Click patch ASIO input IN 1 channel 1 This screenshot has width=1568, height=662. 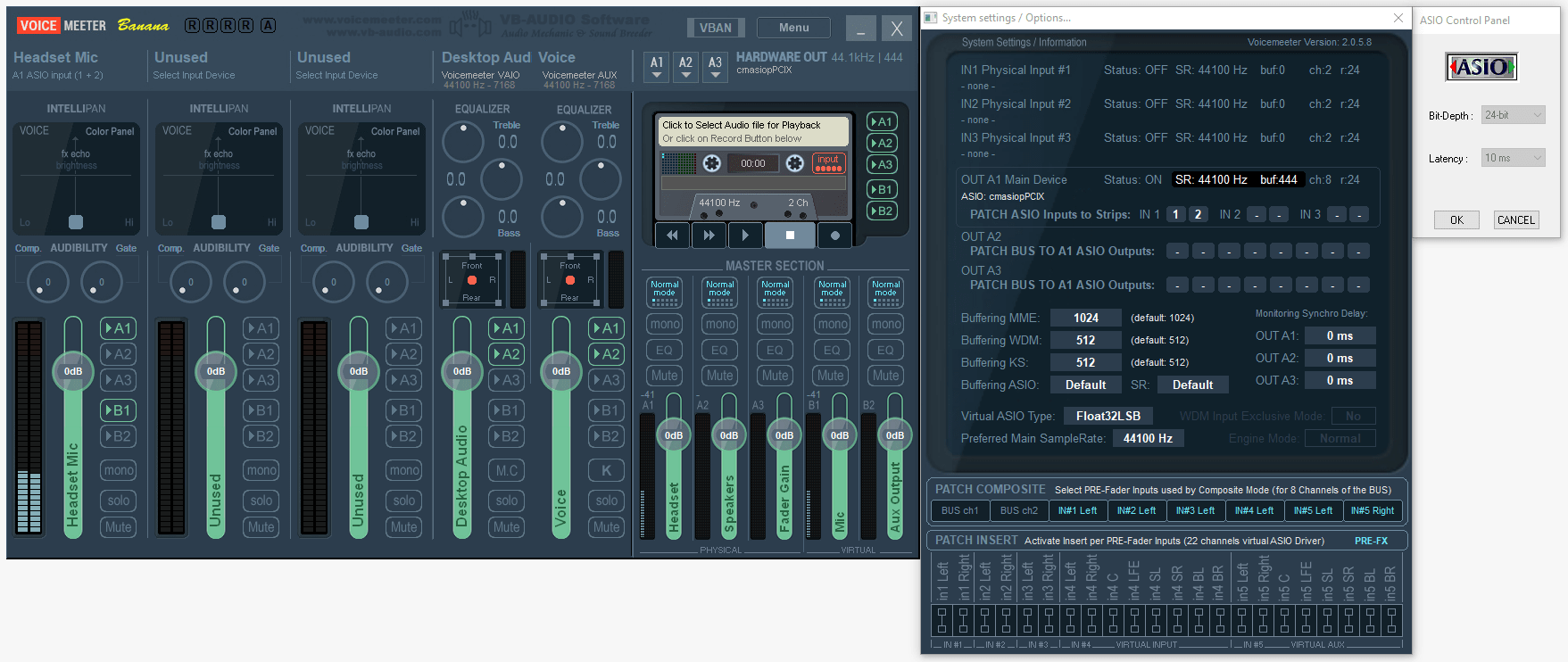click(1176, 214)
